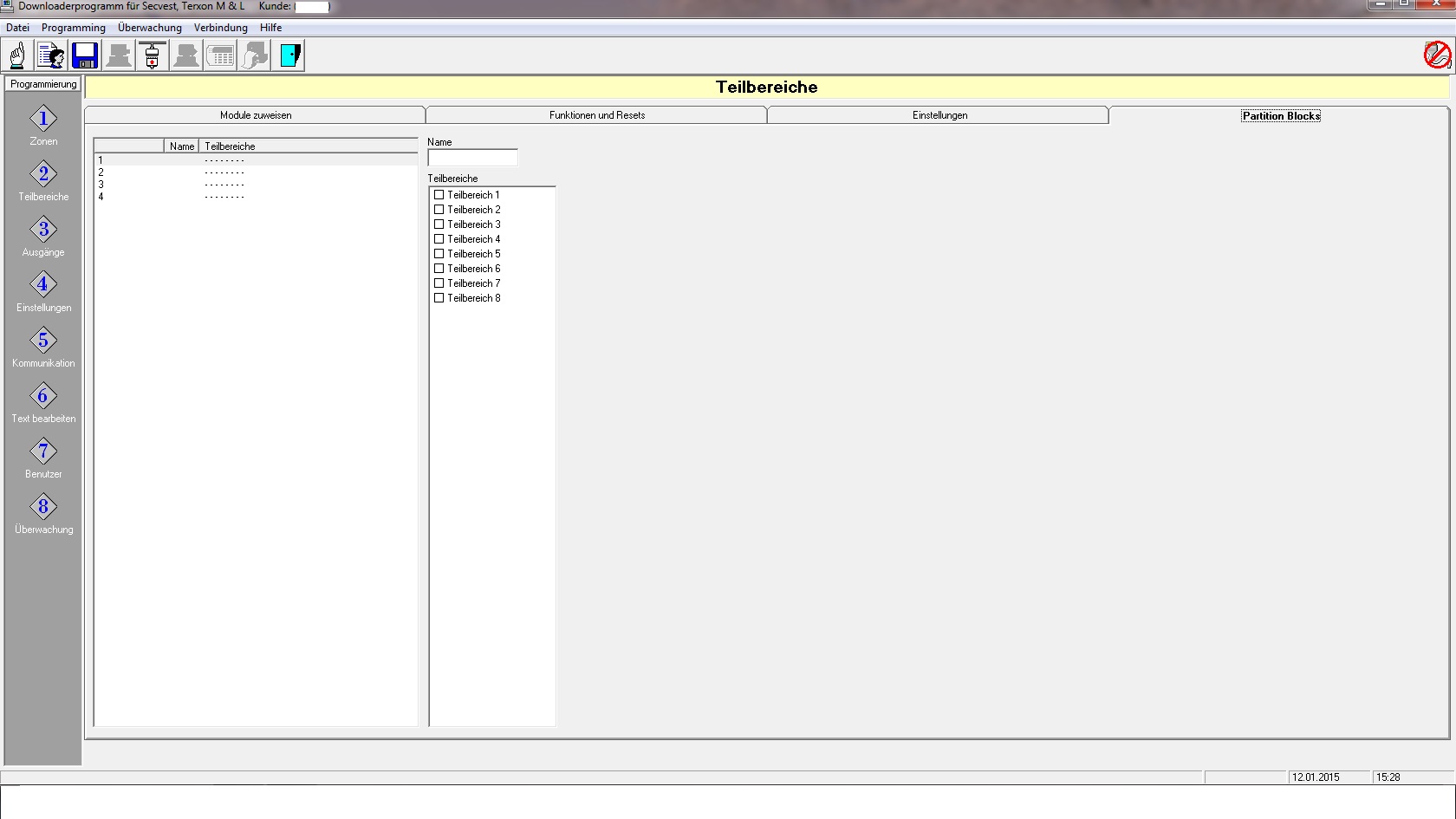Image resolution: width=1456 pixels, height=819 pixels.
Task: Open the Kommunikation section icon
Action: click(43, 341)
